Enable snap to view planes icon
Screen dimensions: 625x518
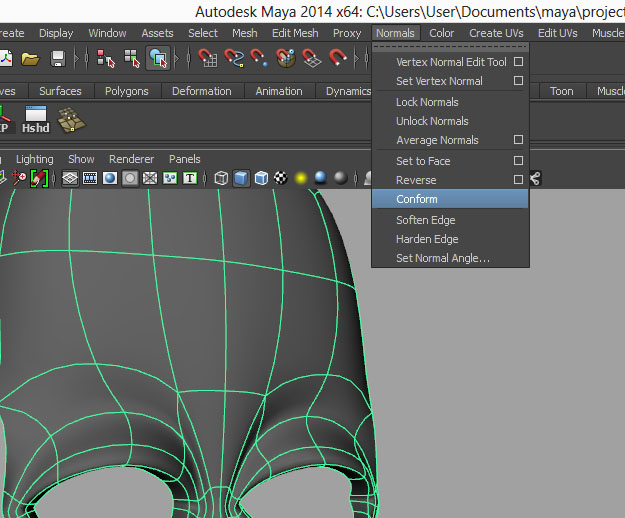312,58
